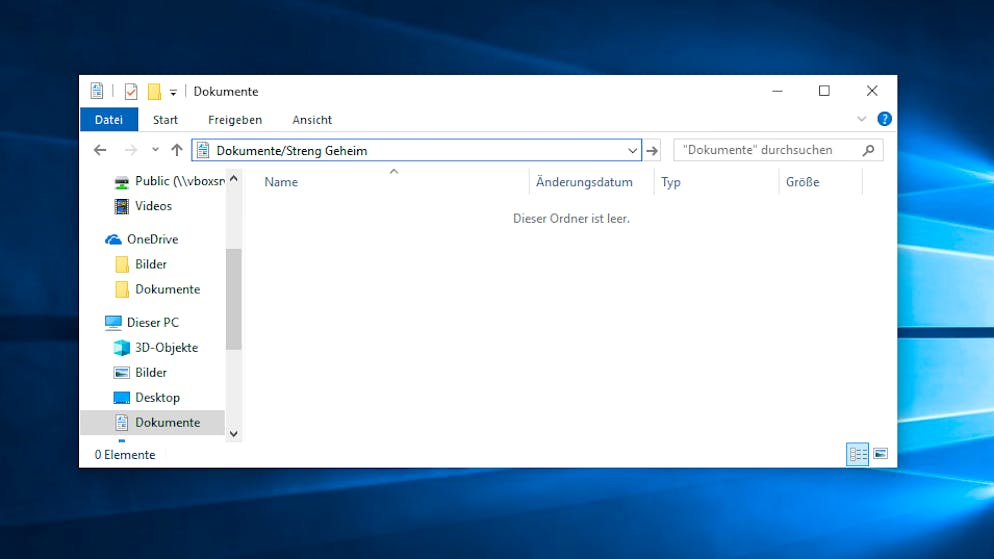Click the Properties checkmark quick-access icon
Image resolution: width=994 pixels, height=559 pixels.
click(x=131, y=92)
